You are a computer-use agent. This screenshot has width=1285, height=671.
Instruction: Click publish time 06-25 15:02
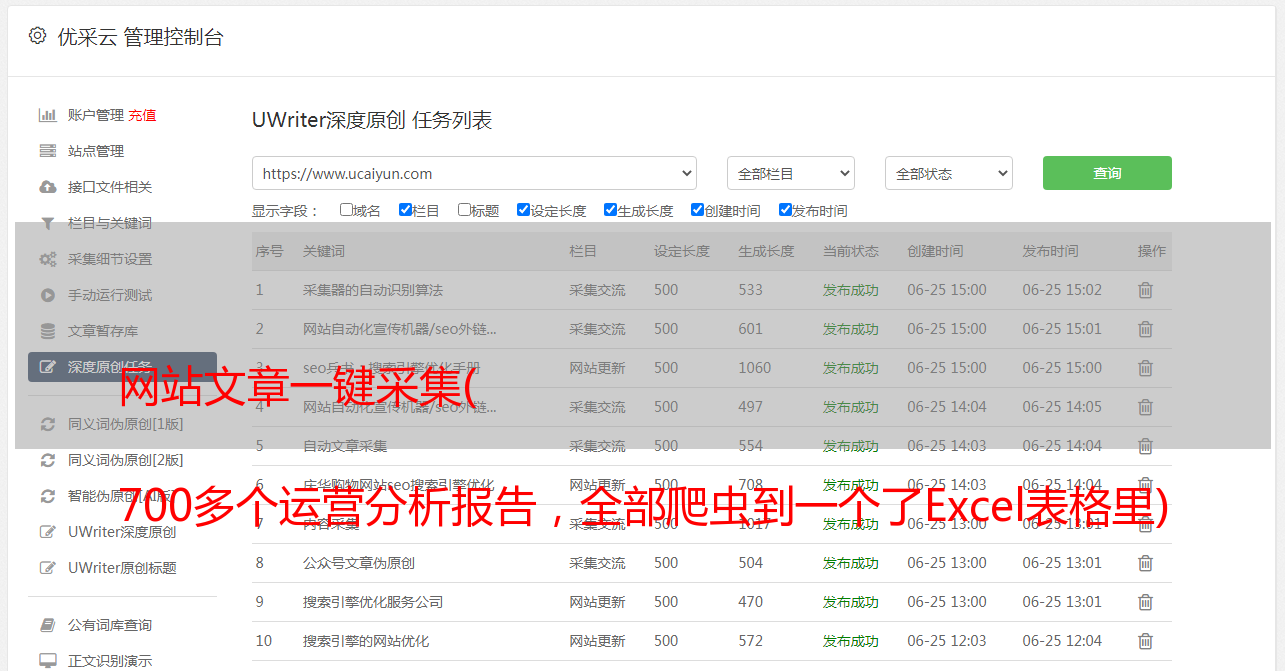point(1062,290)
